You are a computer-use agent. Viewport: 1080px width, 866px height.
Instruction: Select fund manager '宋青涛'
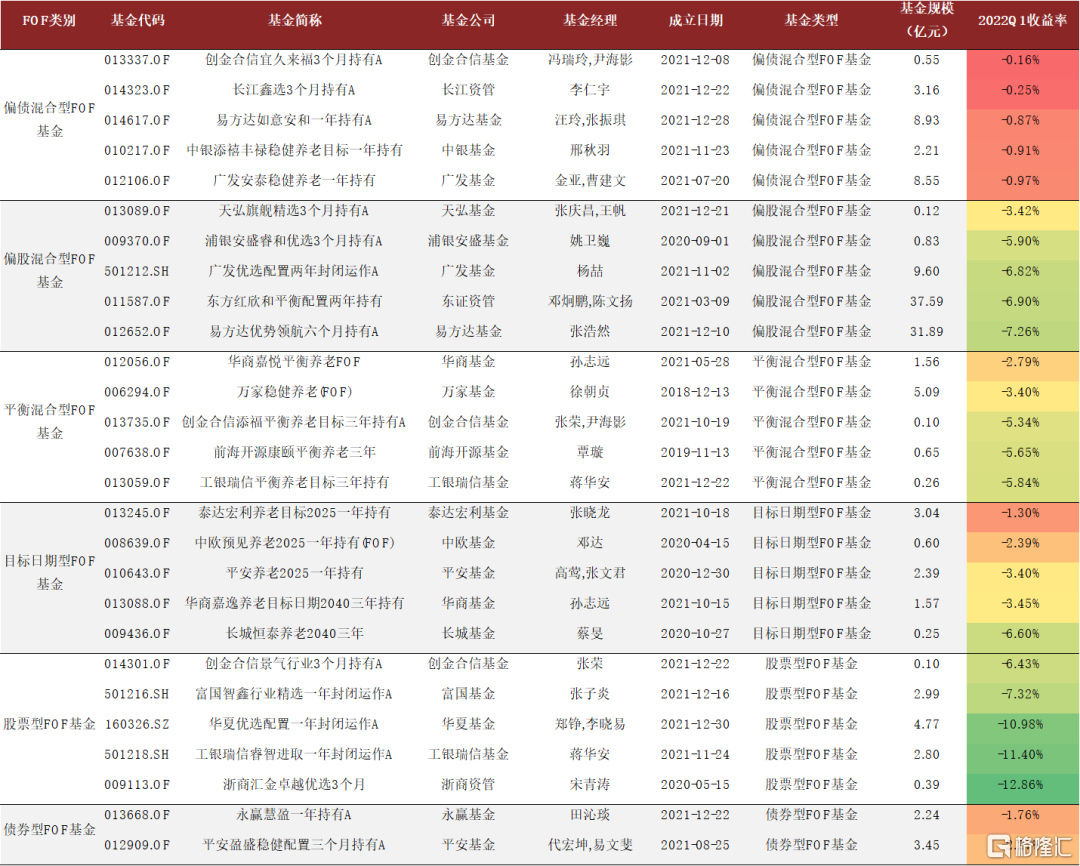tap(590, 785)
